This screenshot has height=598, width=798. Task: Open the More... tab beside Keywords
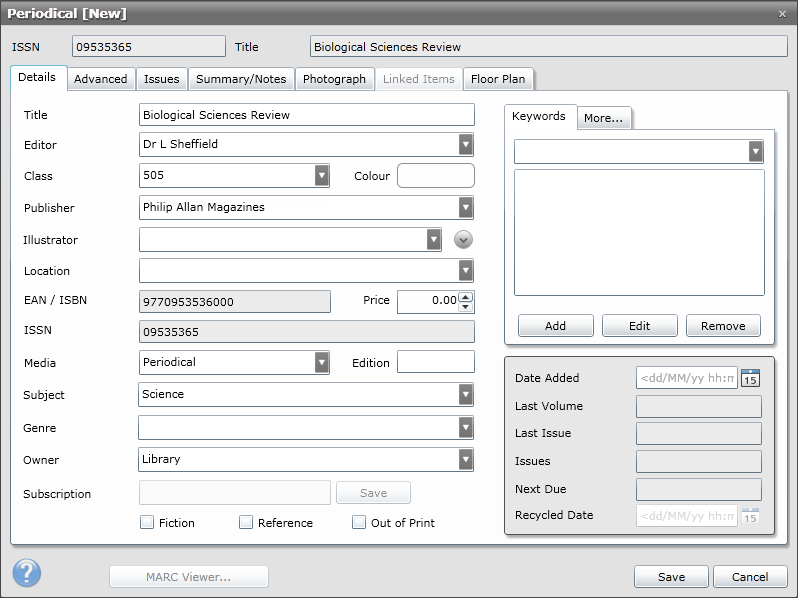(604, 118)
